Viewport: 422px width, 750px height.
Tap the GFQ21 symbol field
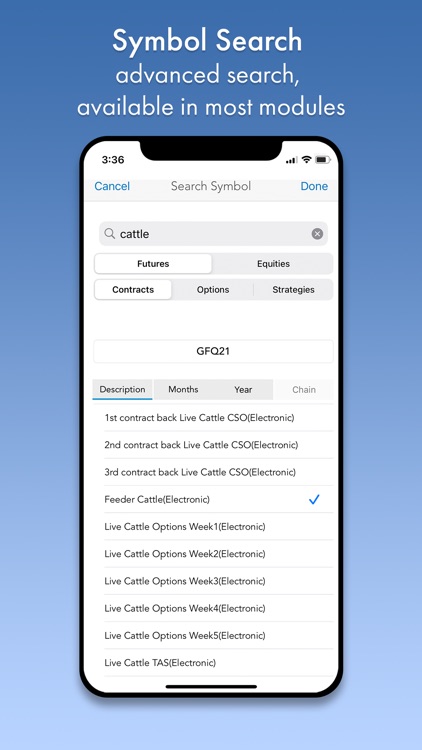pyautogui.click(x=213, y=351)
